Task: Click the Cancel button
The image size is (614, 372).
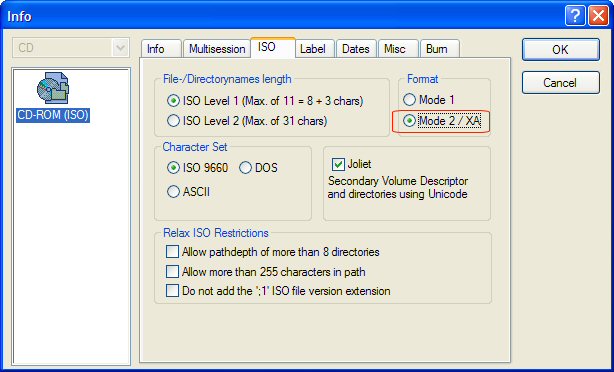Action: pos(560,83)
